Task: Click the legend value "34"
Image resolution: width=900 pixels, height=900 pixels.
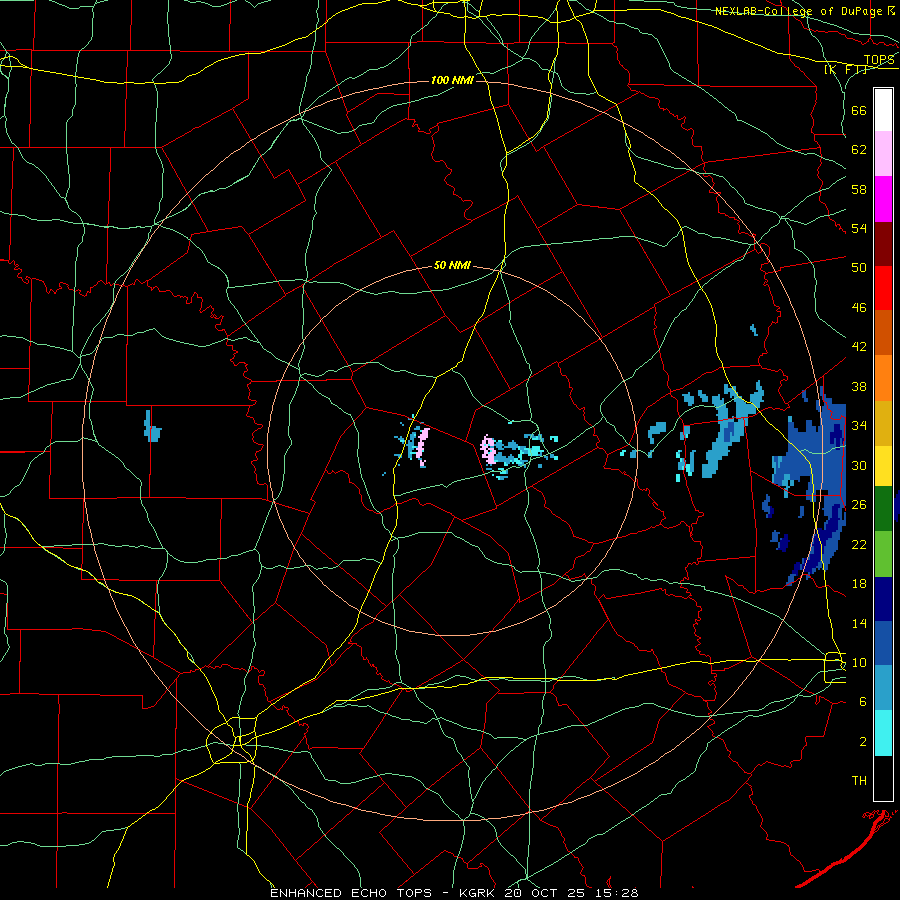Action: 859,425
